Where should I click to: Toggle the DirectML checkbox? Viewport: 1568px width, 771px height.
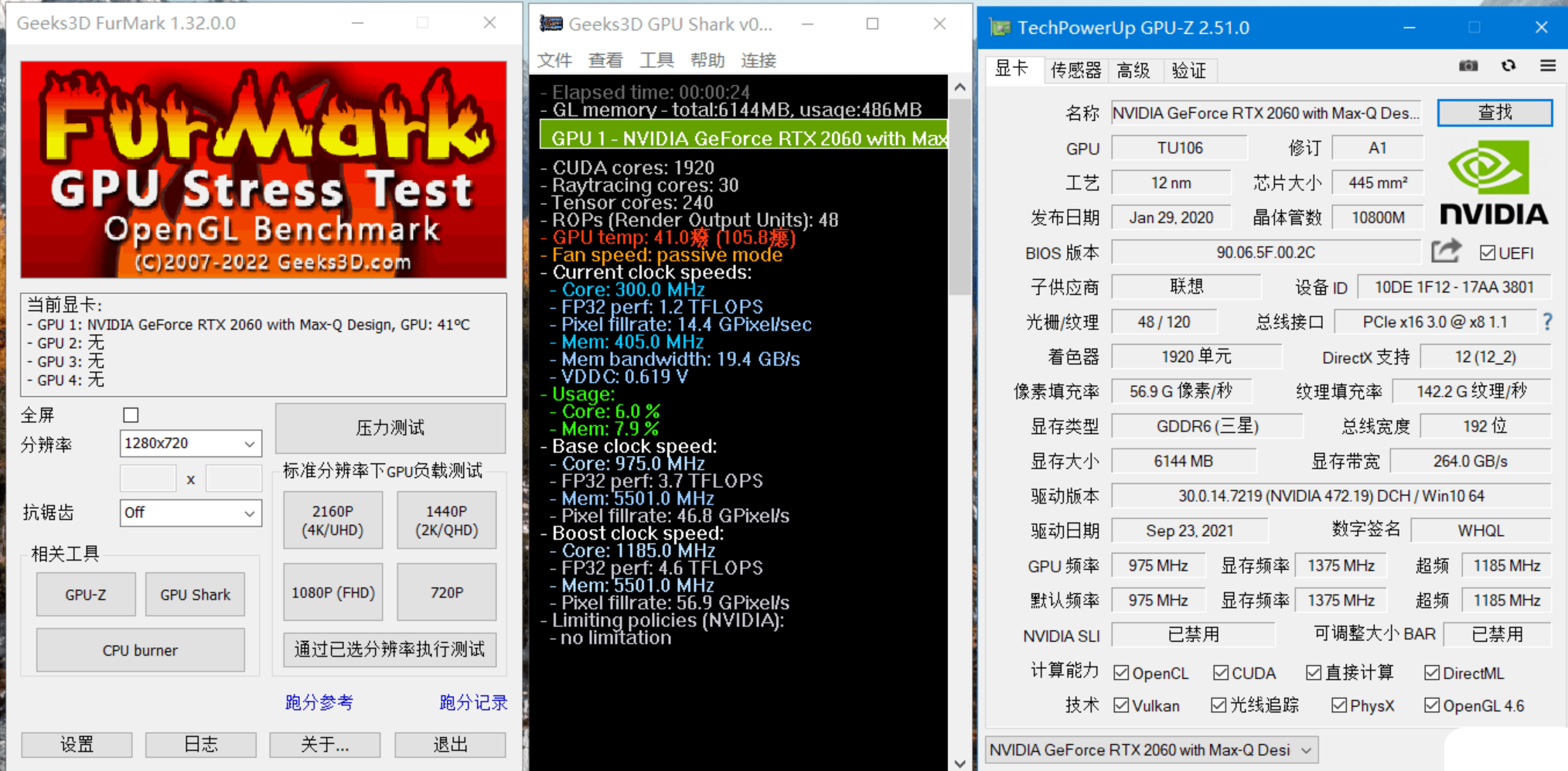pos(1432,673)
